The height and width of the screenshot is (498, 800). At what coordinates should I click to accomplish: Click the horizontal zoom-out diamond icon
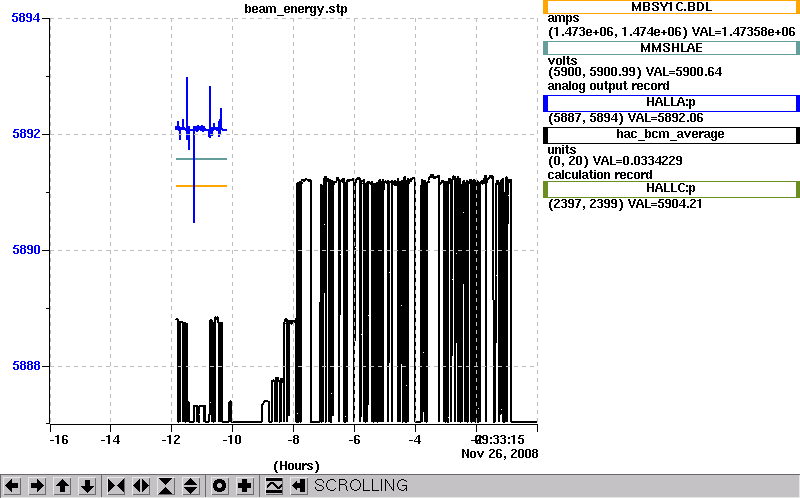tap(141, 486)
